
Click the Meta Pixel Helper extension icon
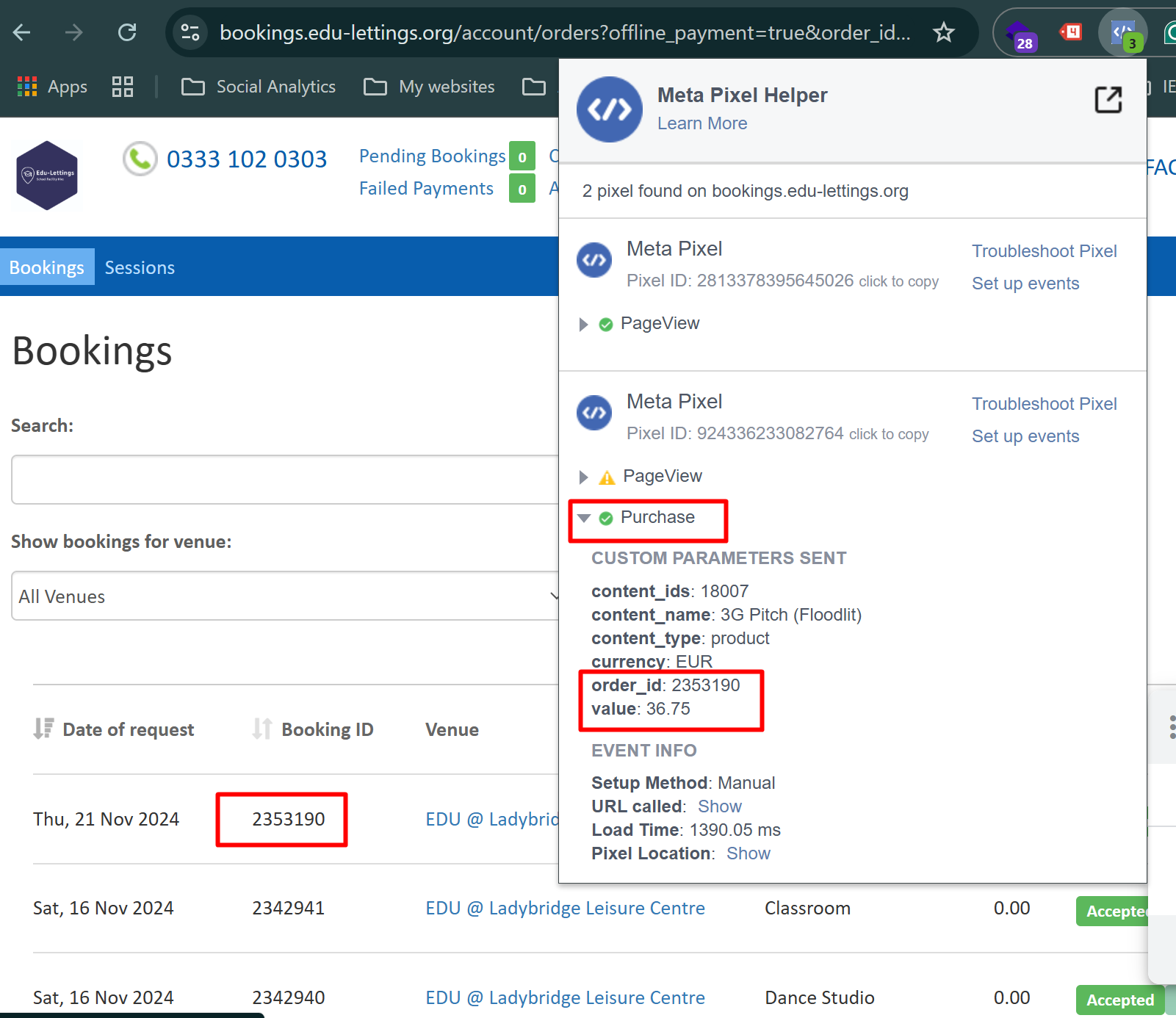(1122, 32)
